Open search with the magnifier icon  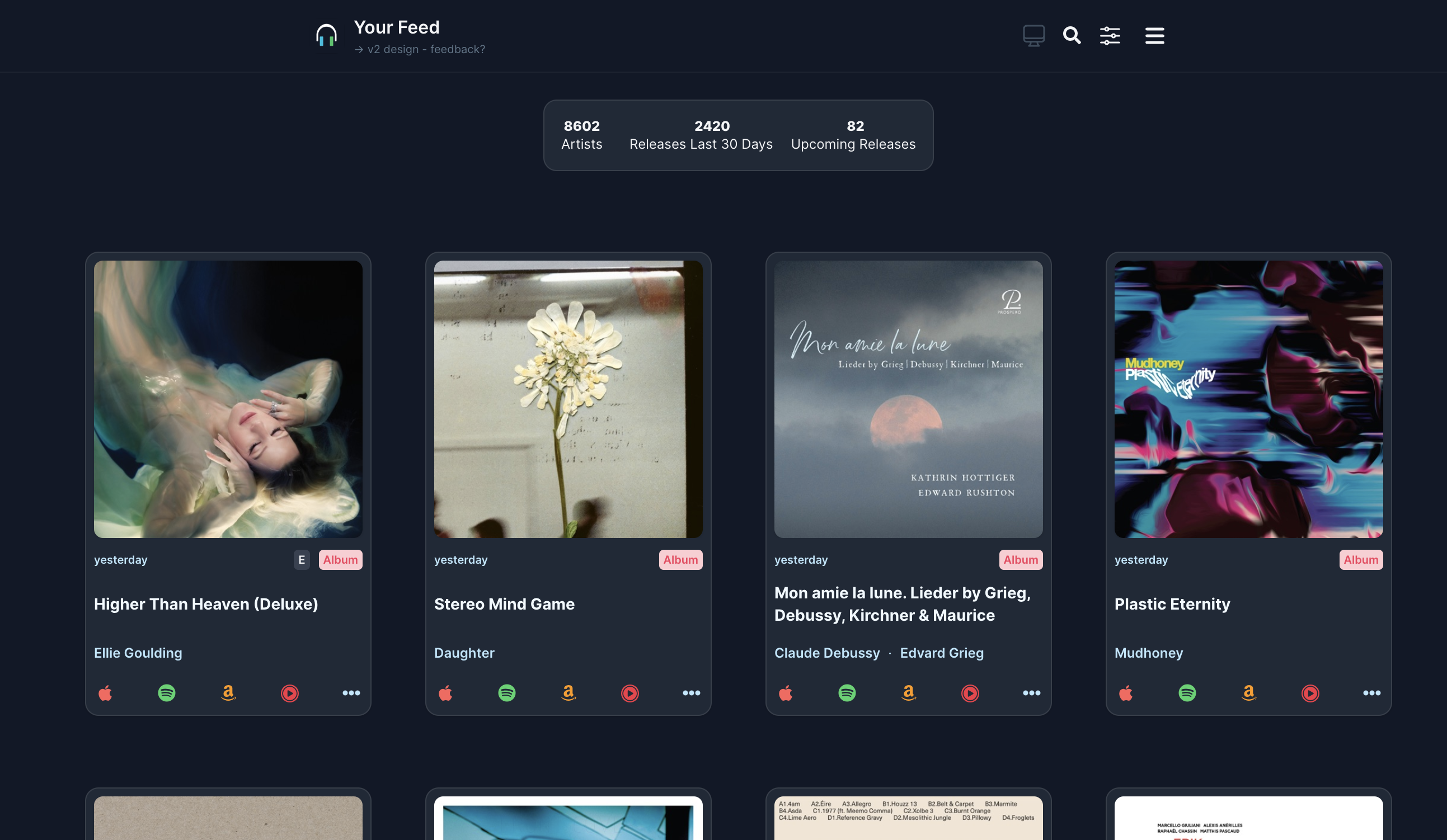pos(1072,36)
